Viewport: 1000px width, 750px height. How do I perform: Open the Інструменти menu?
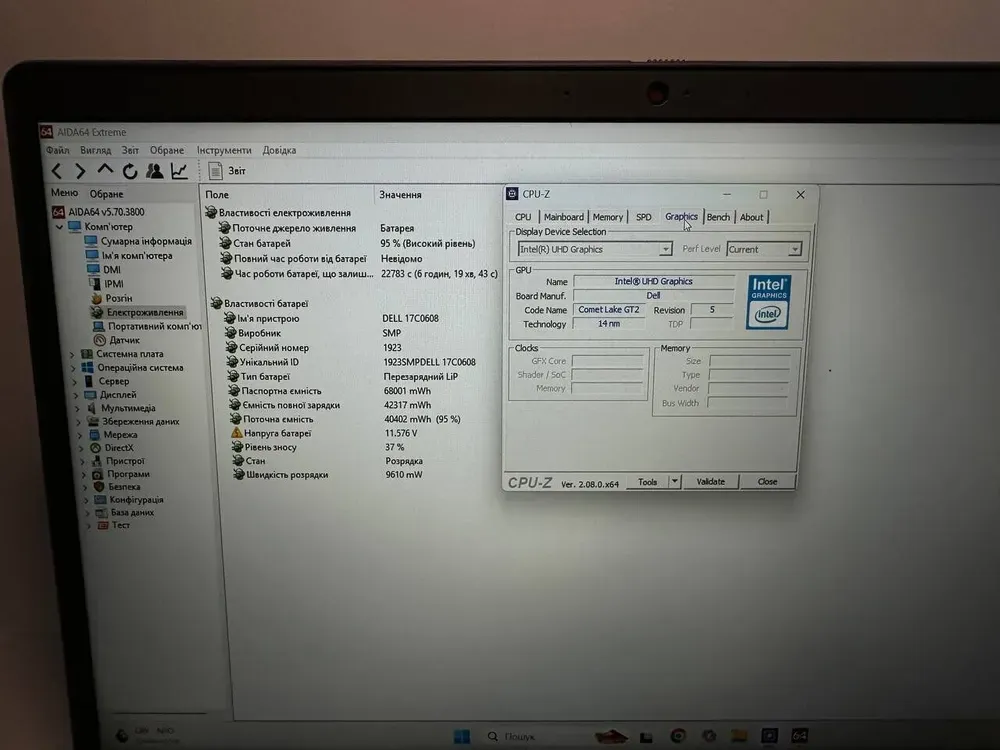pos(223,151)
